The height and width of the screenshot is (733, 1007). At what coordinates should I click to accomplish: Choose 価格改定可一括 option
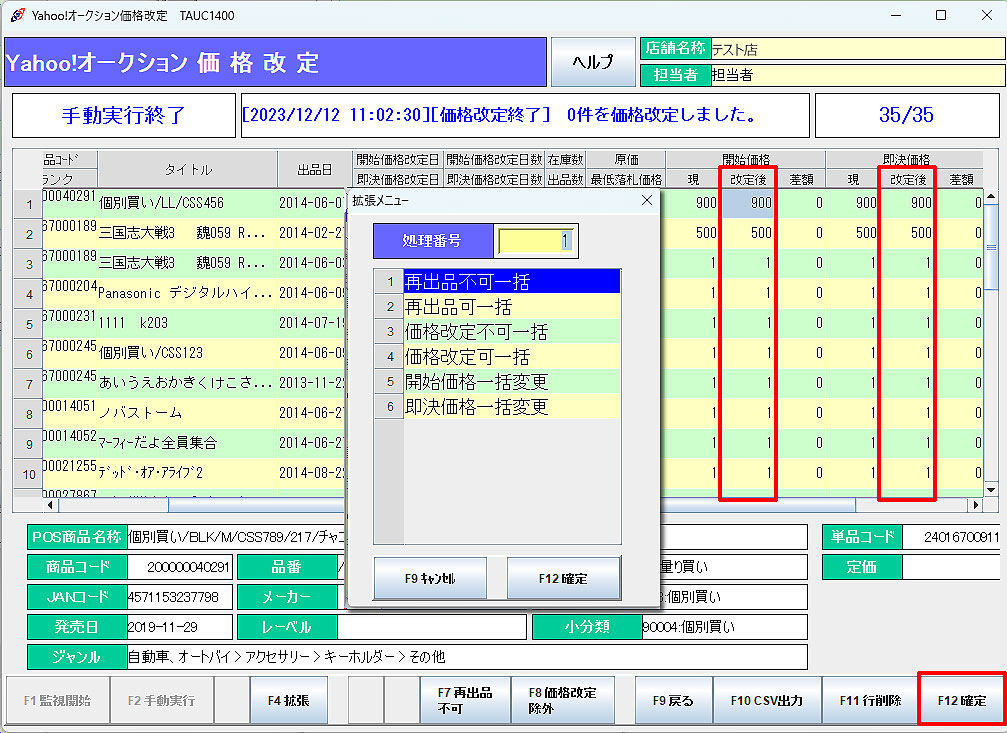coord(511,356)
